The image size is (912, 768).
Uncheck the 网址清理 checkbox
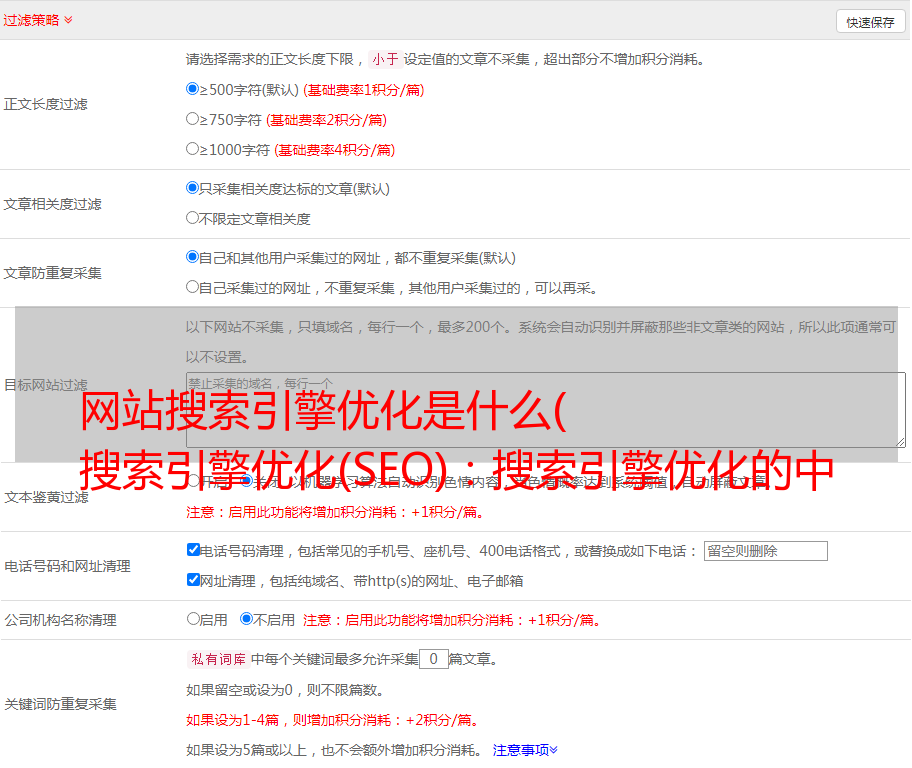(194, 580)
